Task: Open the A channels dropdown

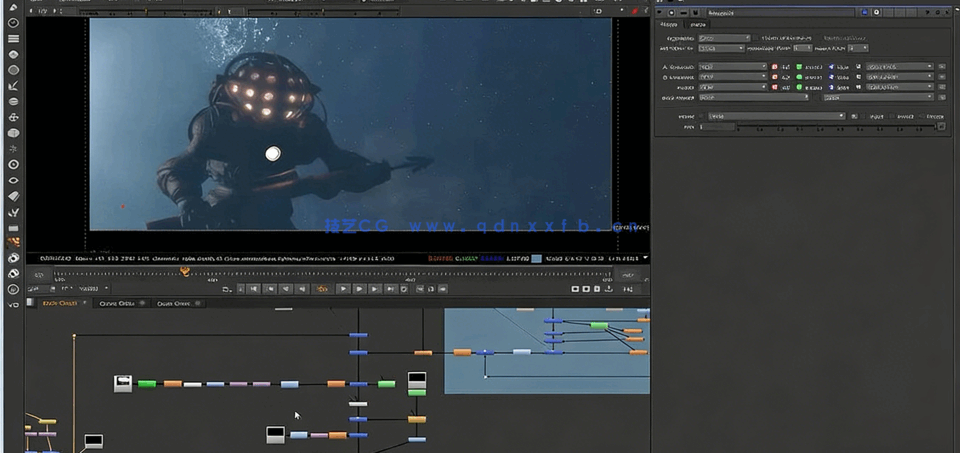Action: pyautogui.click(x=733, y=67)
